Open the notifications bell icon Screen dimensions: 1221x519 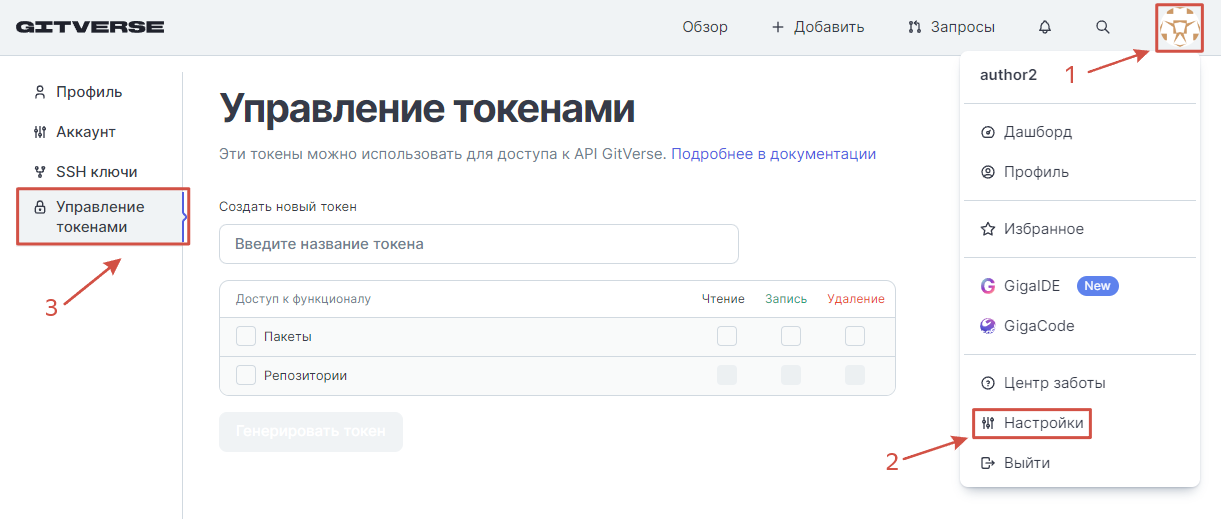click(x=1045, y=27)
